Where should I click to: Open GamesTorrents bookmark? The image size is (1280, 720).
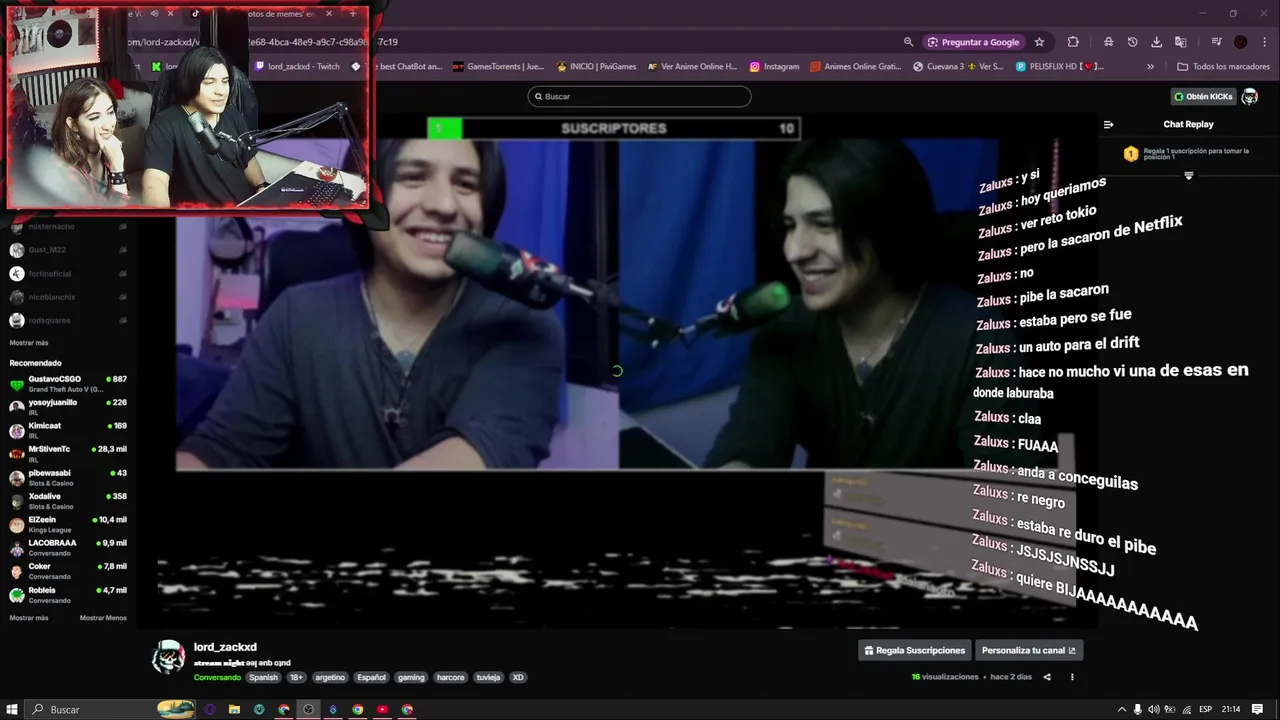pyautogui.click(x=498, y=67)
